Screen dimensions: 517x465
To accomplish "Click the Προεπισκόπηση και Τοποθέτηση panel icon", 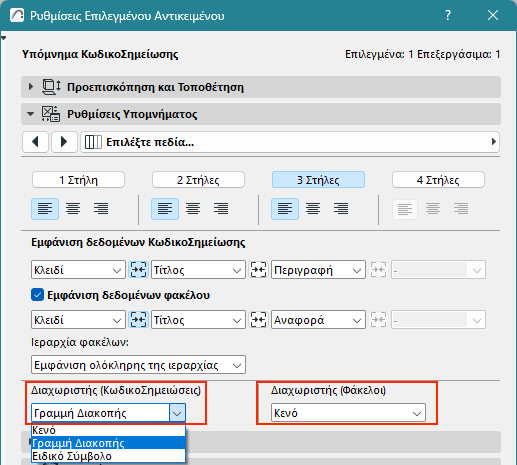I will point(51,87).
